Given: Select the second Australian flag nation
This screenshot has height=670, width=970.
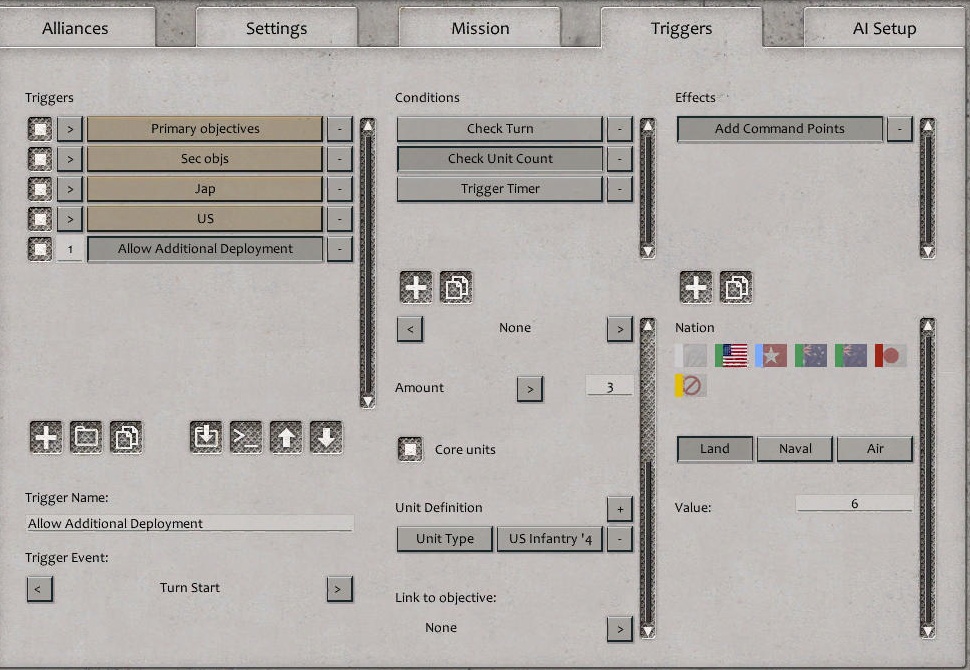Looking at the screenshot, I should coord(851,356).
